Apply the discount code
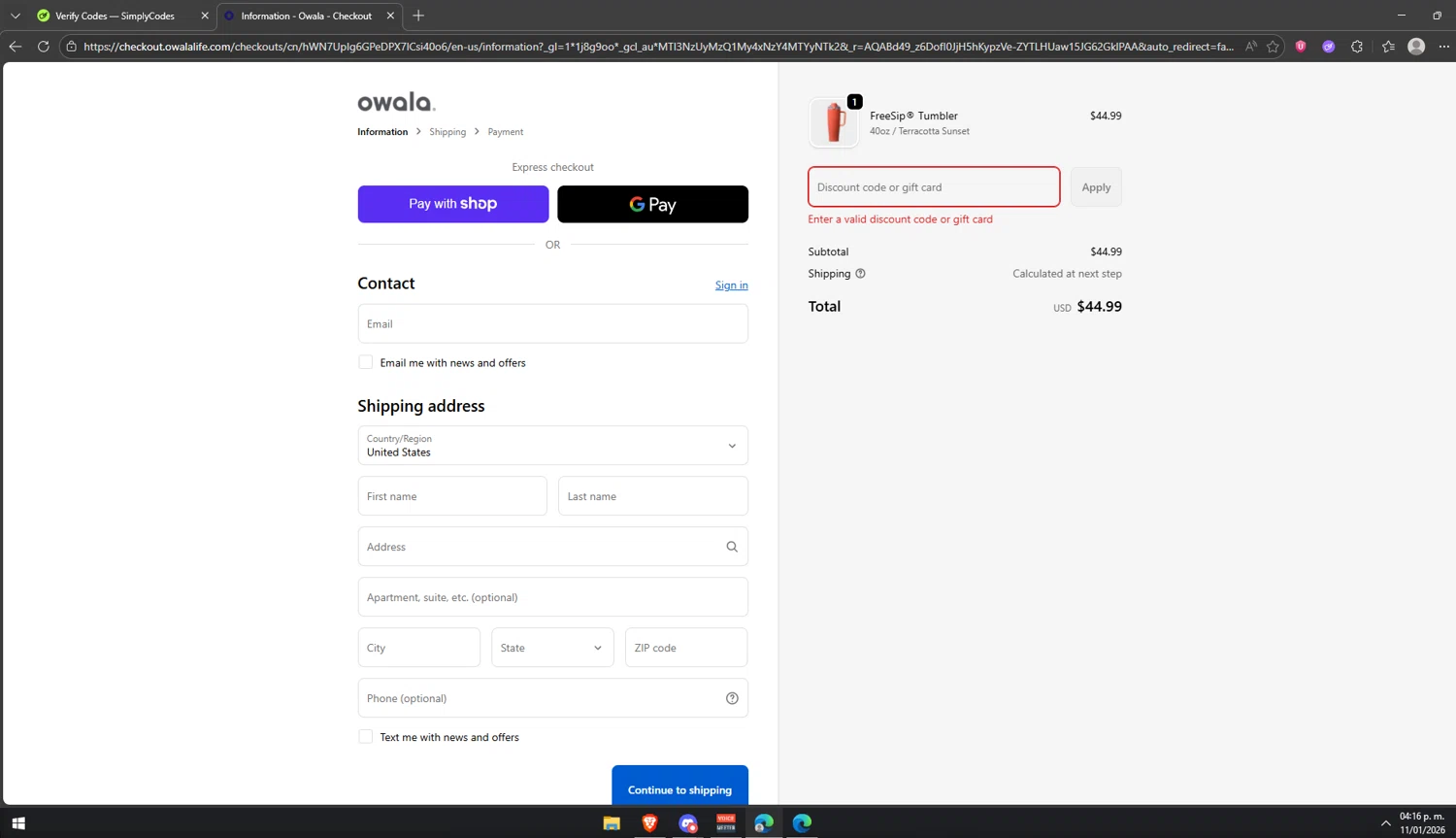Viewport: 1456px width, 838px height. [x=1096, y=186]
